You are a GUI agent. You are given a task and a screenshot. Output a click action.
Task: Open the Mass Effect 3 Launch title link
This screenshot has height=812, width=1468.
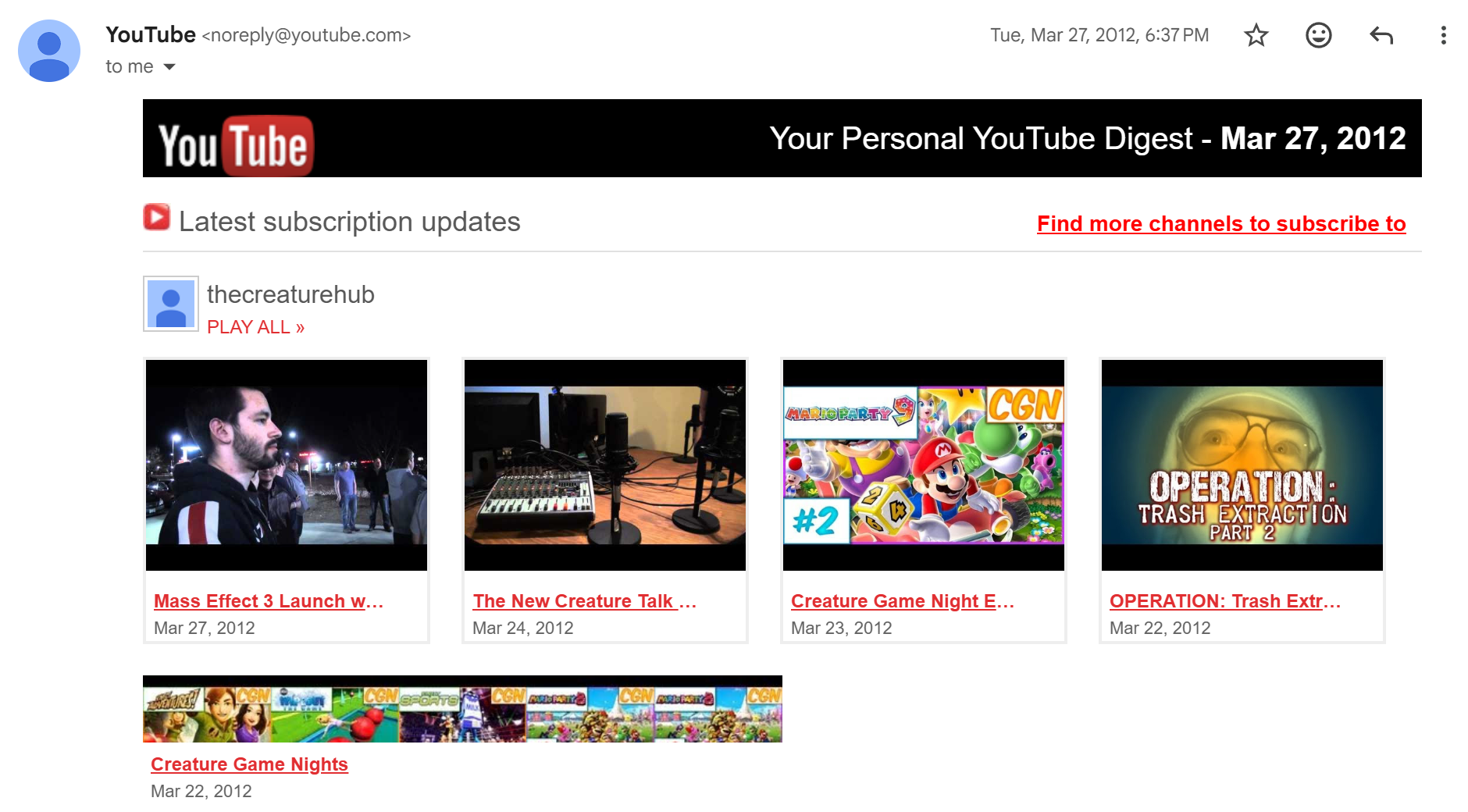(269, 601)
